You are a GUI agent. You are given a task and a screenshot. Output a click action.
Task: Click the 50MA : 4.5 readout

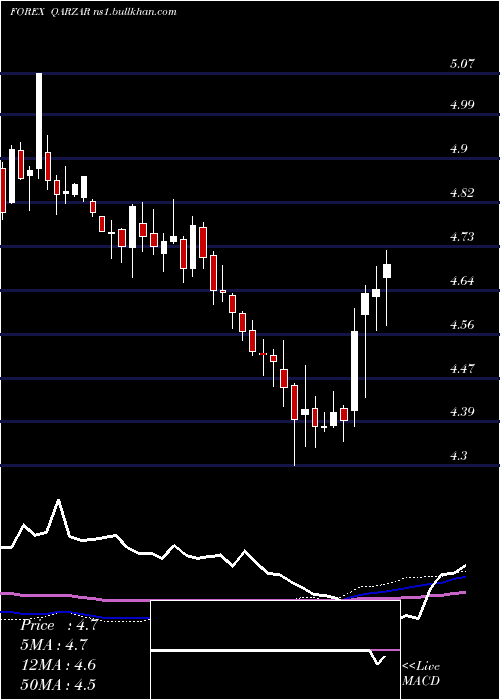(58, 684)
